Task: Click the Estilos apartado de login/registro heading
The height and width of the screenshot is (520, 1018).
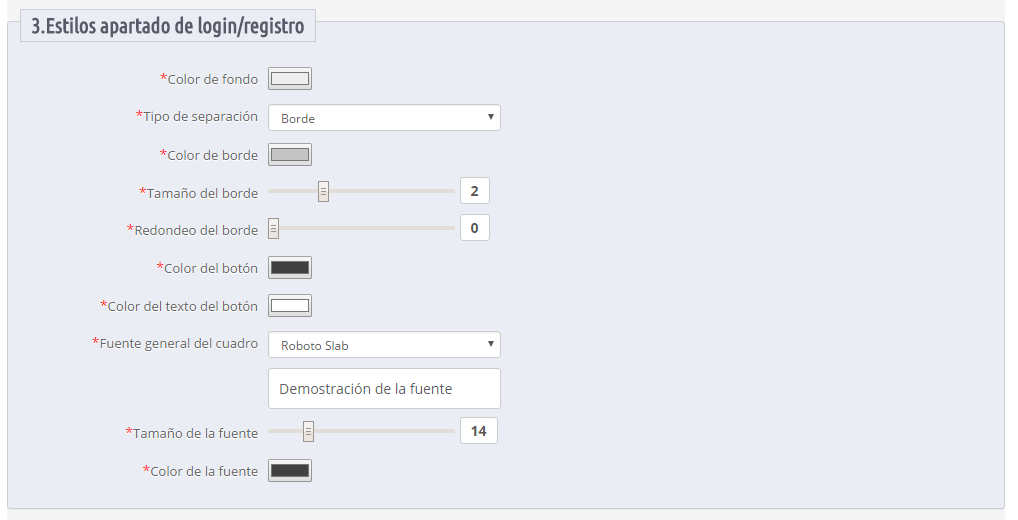Action: (x=168, y=26)
